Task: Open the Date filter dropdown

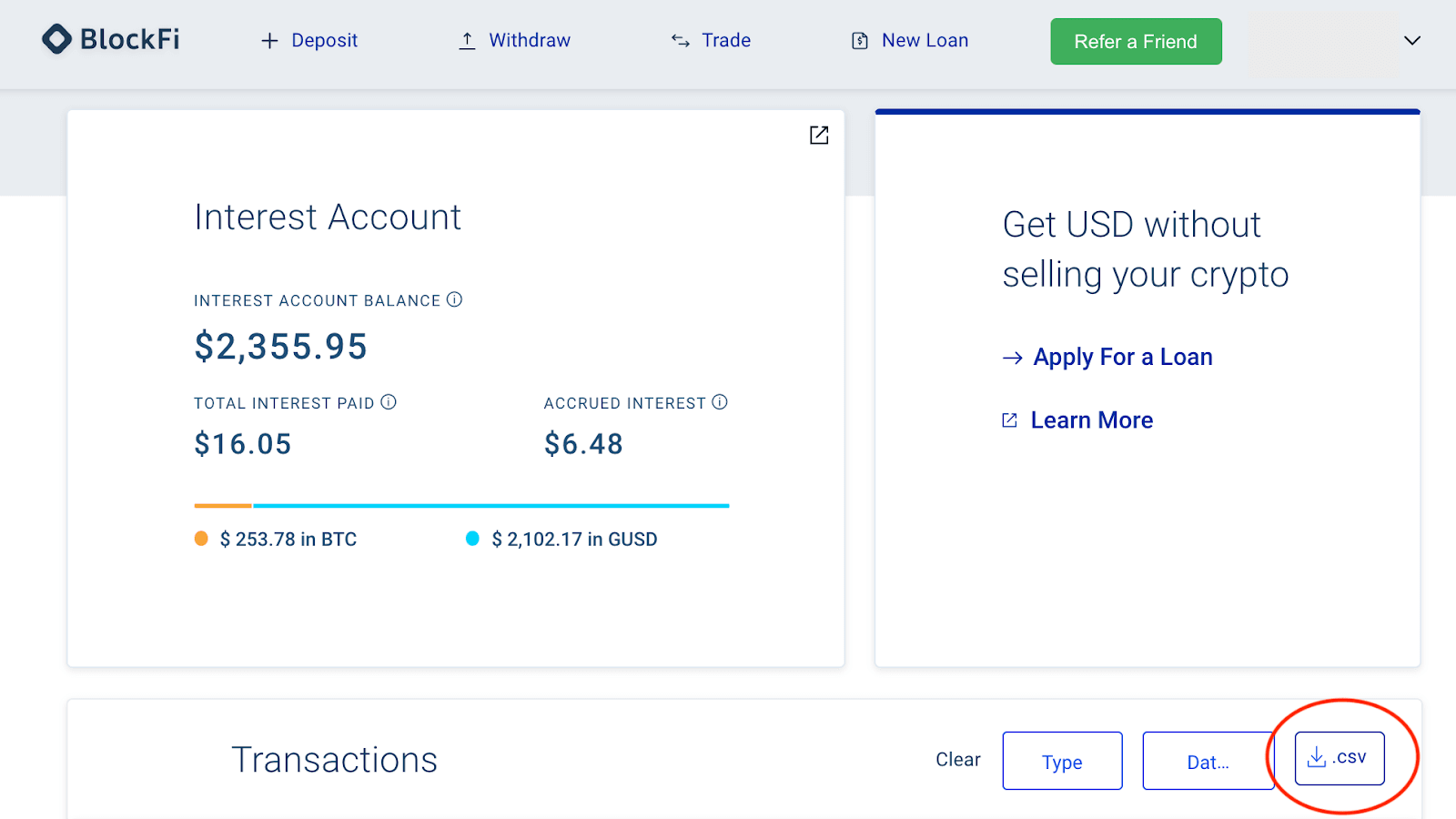Action: 1208,761
